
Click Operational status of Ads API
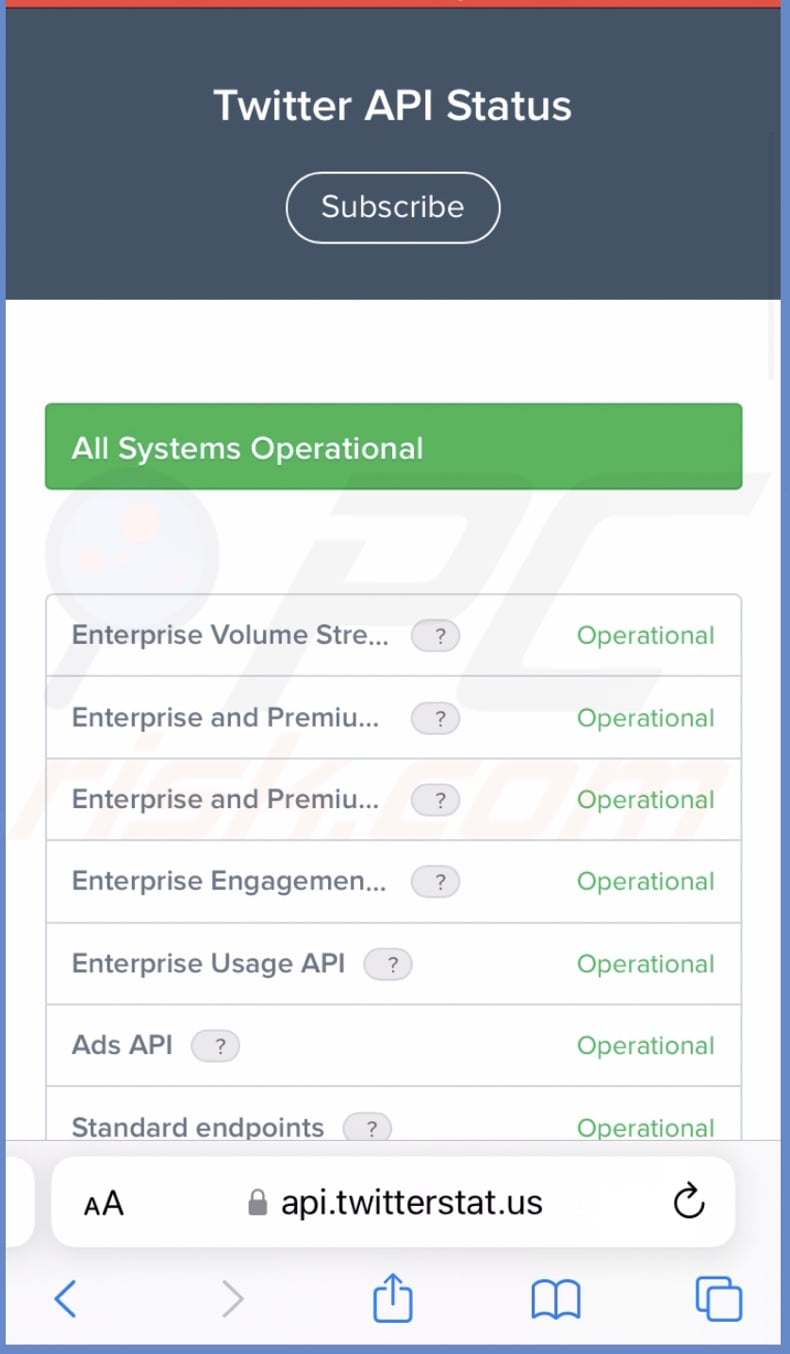(645, 1046)
